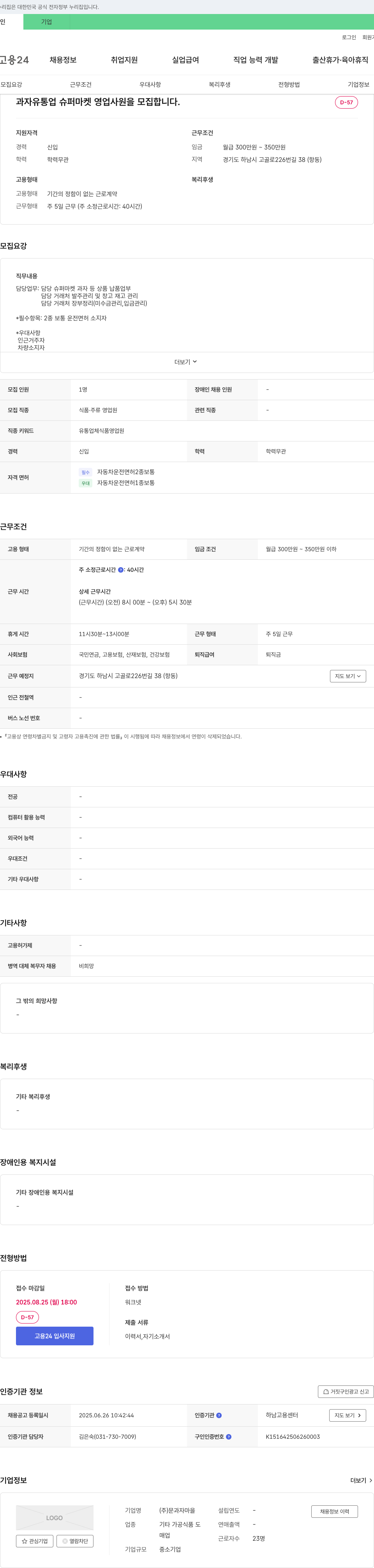Open the 실업급여 menu
This screenshot has height=1568, width=374.
pyautogui.click(x=185, y=60)
